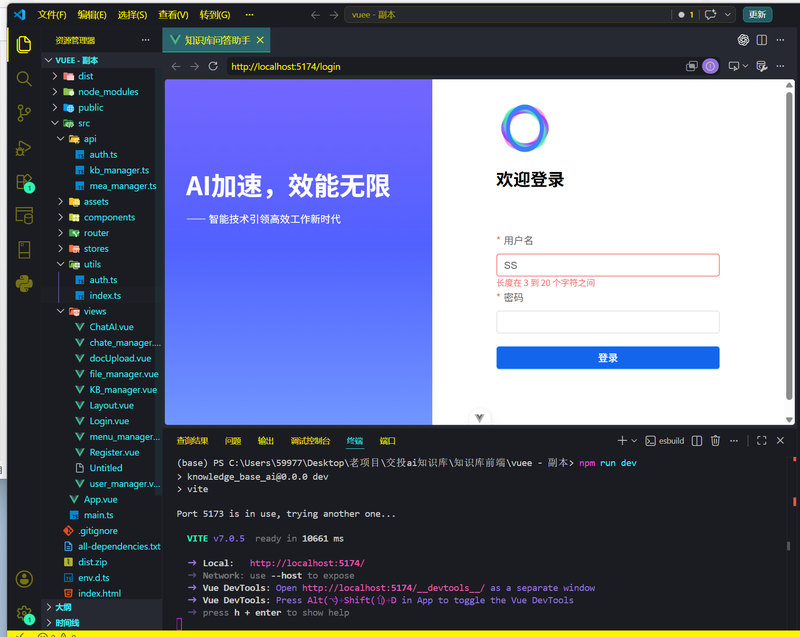Open kb_manager.ts file

119,170
